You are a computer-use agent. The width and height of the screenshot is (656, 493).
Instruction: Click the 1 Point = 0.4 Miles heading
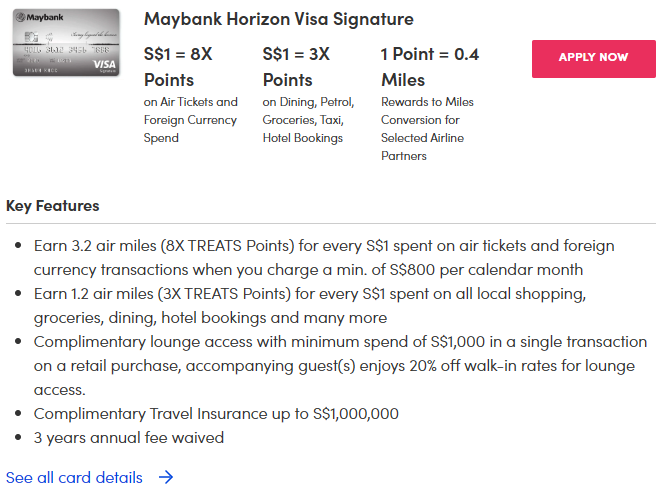(x=429, y=66)
